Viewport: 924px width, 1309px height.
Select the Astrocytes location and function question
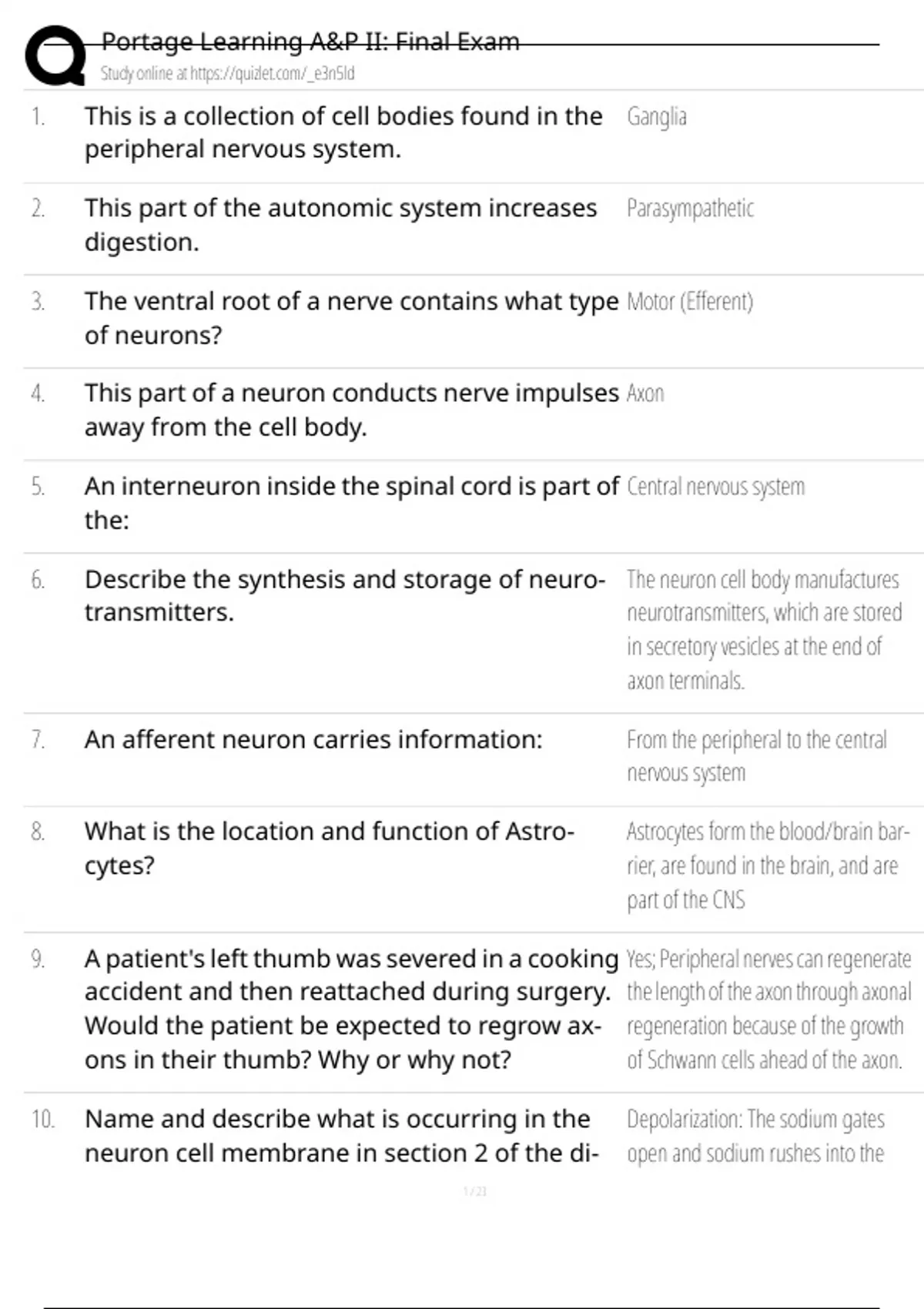(329, 848)
